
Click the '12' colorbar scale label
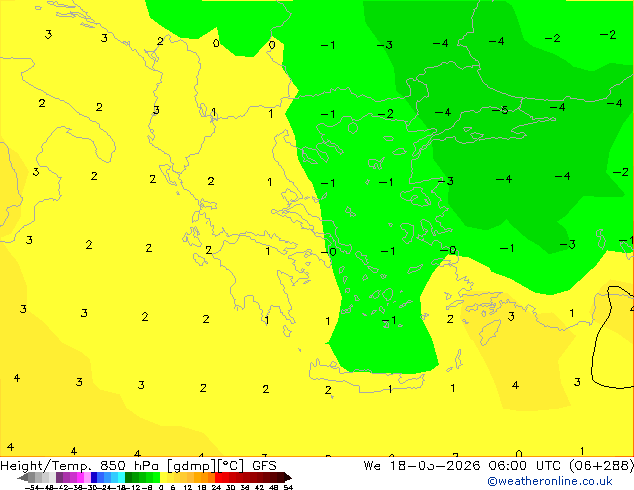pos(188,487)
